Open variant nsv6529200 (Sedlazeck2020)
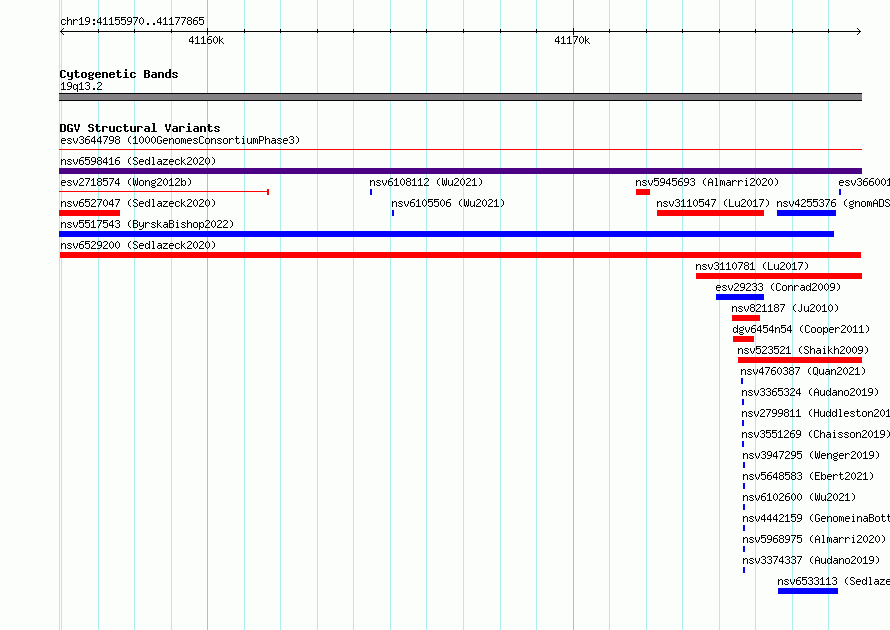The width and height of the screenshot is (890, 630). coord(138,245)
